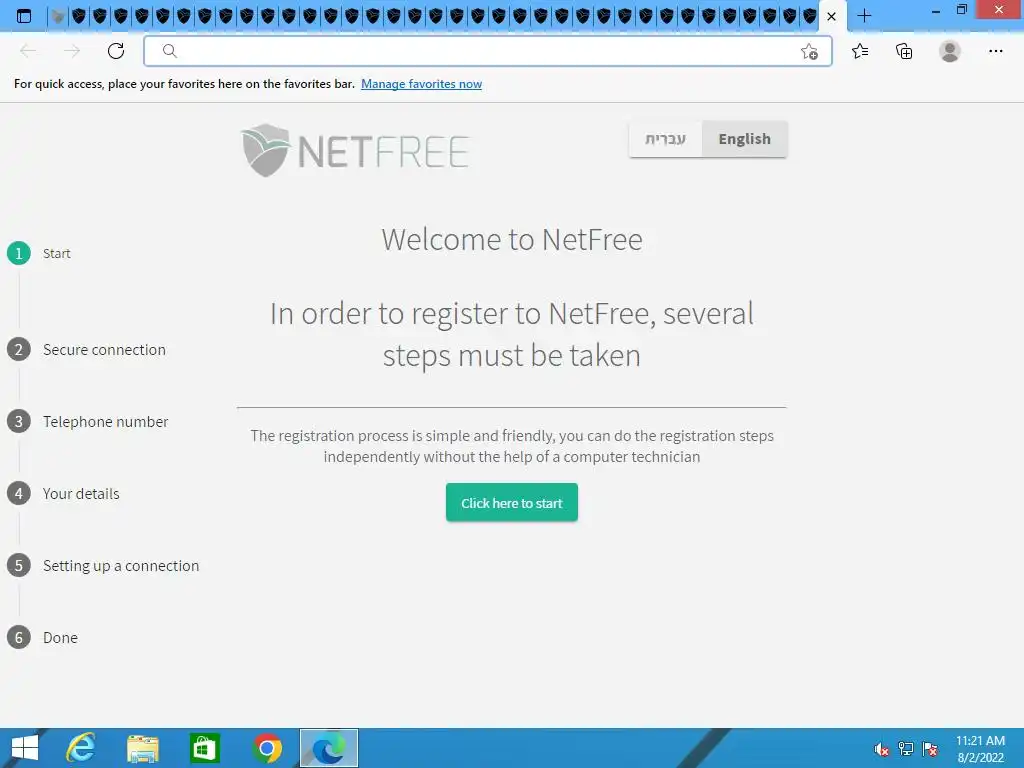The width and height of the screenshot is (1024, 768).
Task: Click the browser forward arrow
Action: pyautogui.click(x=72, y=51)
